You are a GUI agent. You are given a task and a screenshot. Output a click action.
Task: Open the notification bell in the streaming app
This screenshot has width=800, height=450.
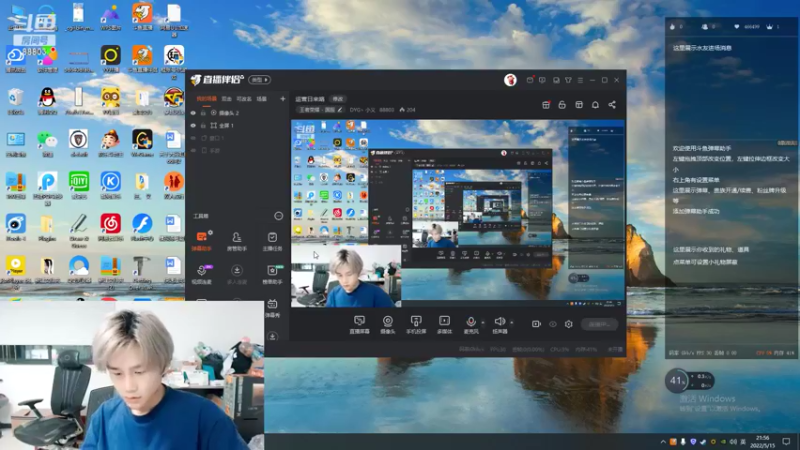pyautogui.click(x=595, y=105)
